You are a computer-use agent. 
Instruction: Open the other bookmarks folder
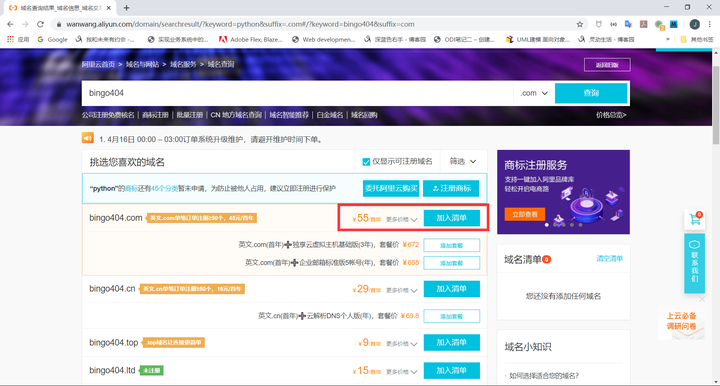tap(697, 39)
